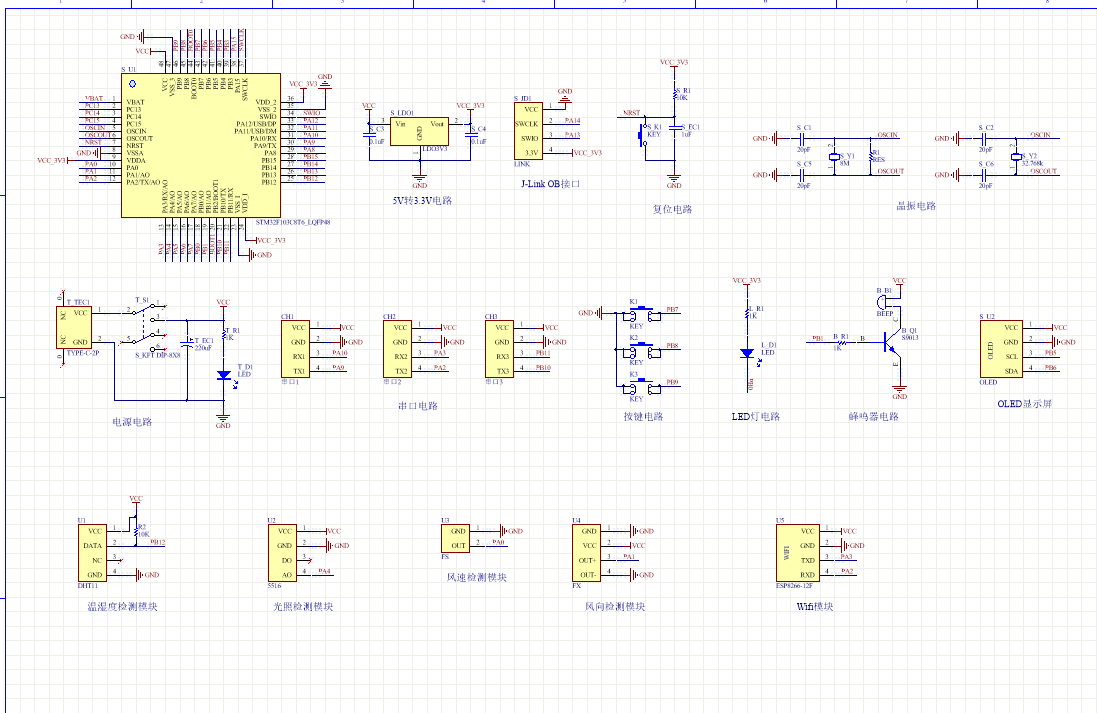The image size is (1097, 713).
Task: Select the CH2 serial port connector
Action: (397, 348)
